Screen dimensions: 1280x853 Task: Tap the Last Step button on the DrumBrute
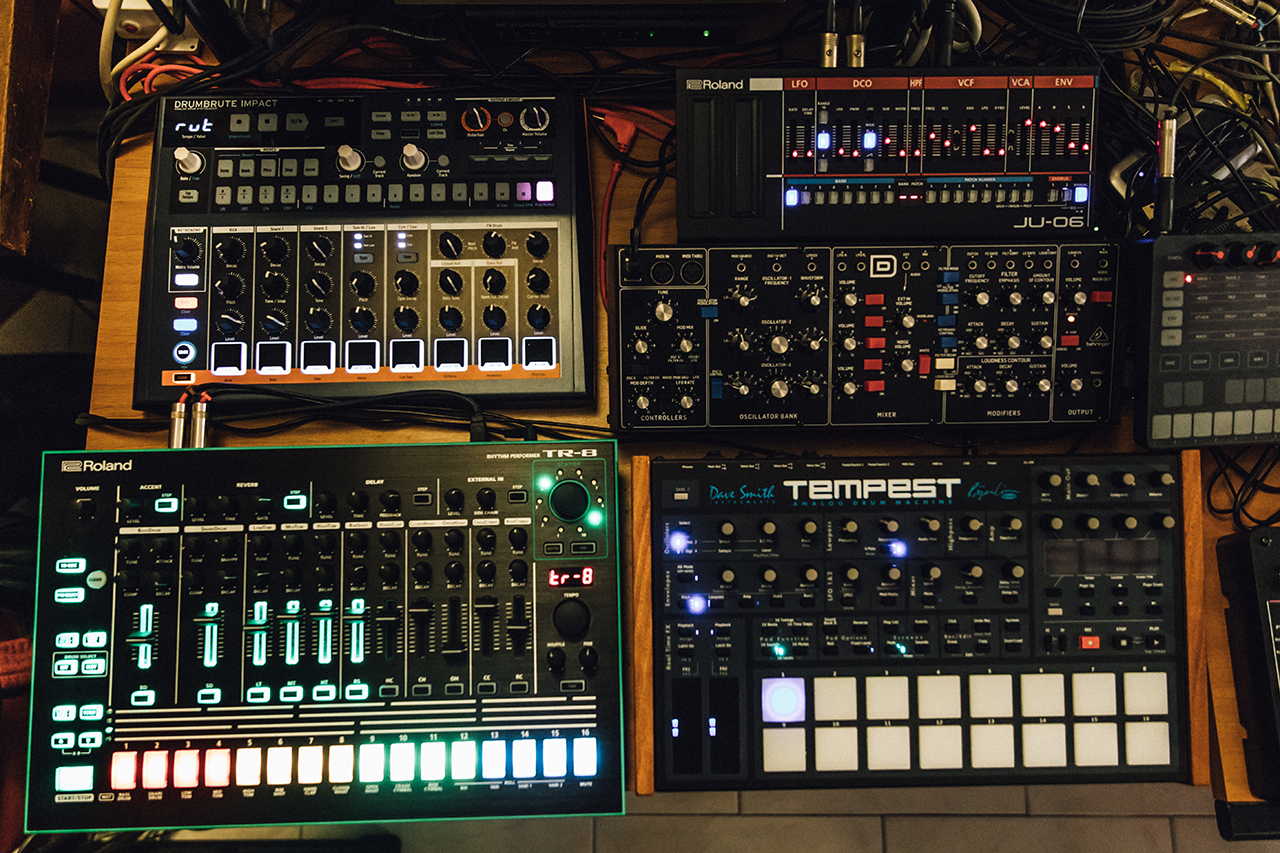[x=436, y=134]
